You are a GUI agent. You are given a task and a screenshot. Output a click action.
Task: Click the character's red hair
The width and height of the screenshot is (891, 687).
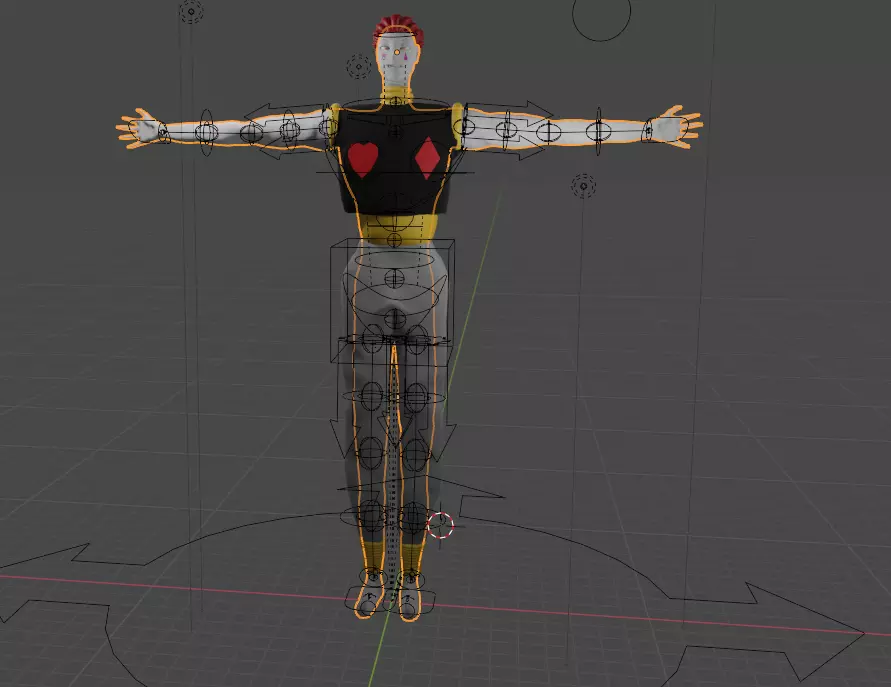pos(398,27)
